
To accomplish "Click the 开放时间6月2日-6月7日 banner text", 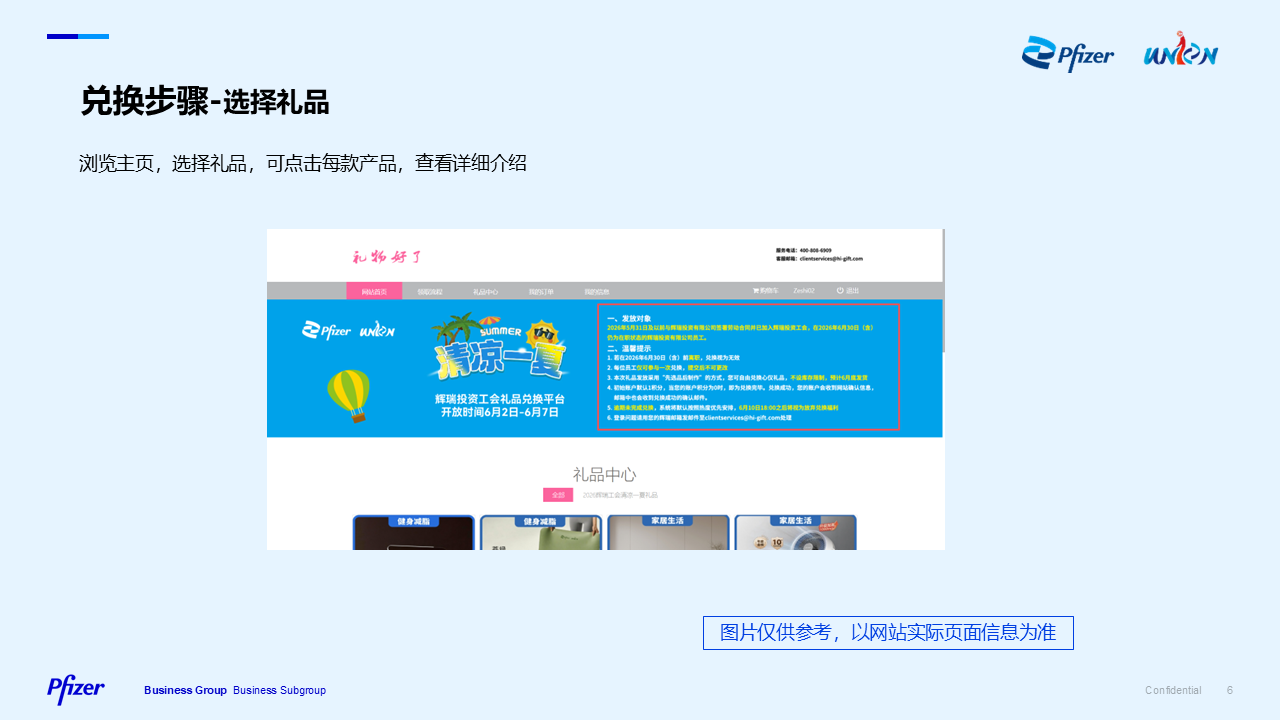I will click(x=500, y=411).
